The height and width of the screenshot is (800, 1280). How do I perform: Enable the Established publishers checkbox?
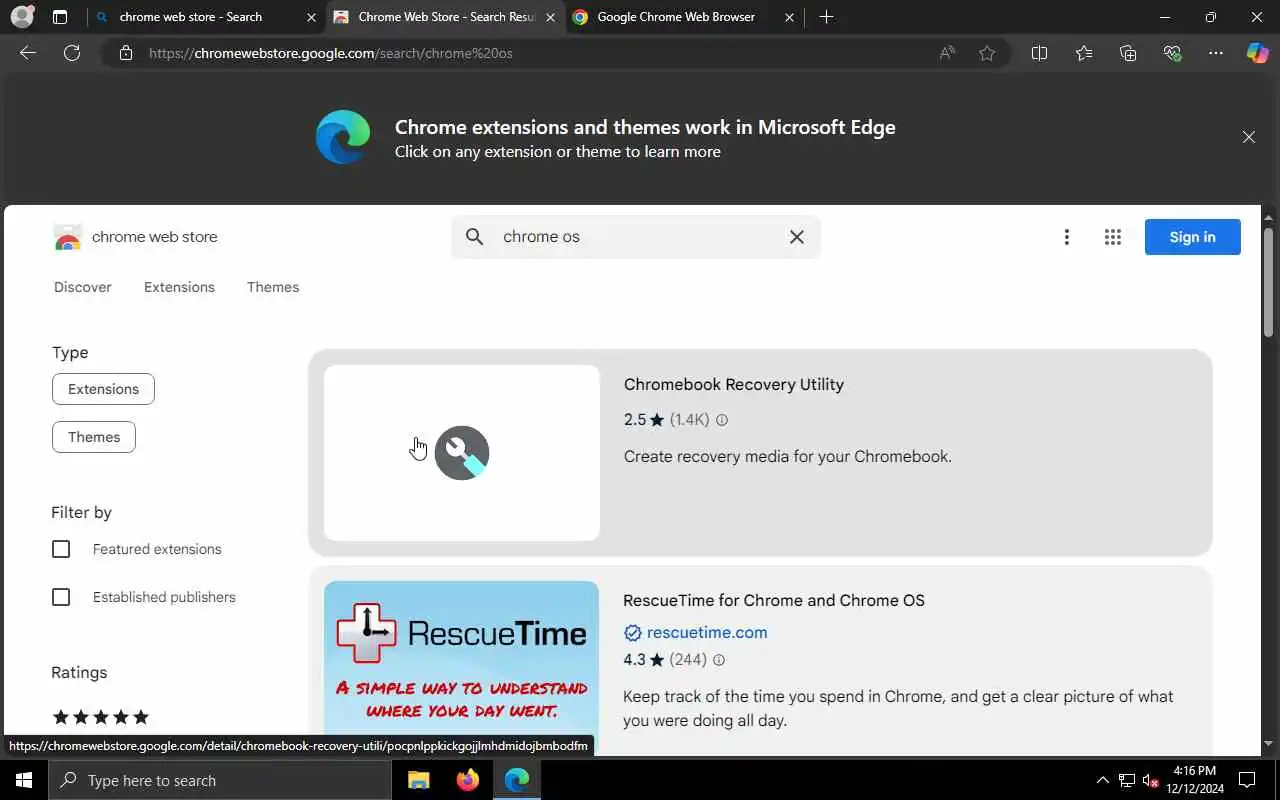point(61,597)
